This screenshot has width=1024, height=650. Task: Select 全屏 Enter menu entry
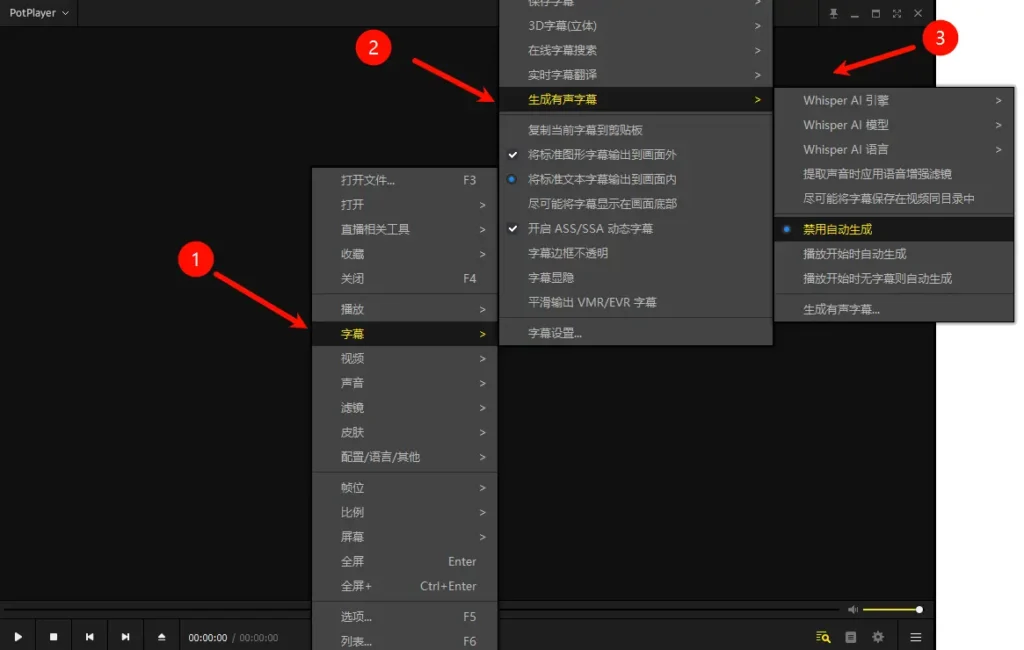(x=405, y=561)
